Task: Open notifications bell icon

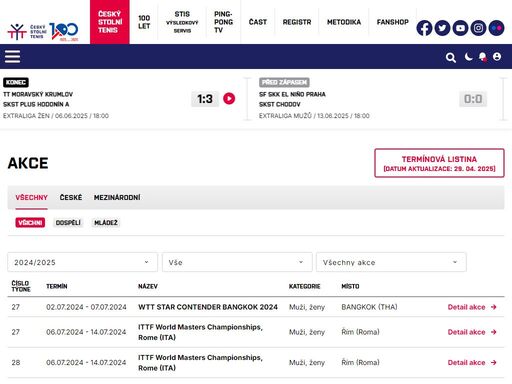Action: point(482,57)
